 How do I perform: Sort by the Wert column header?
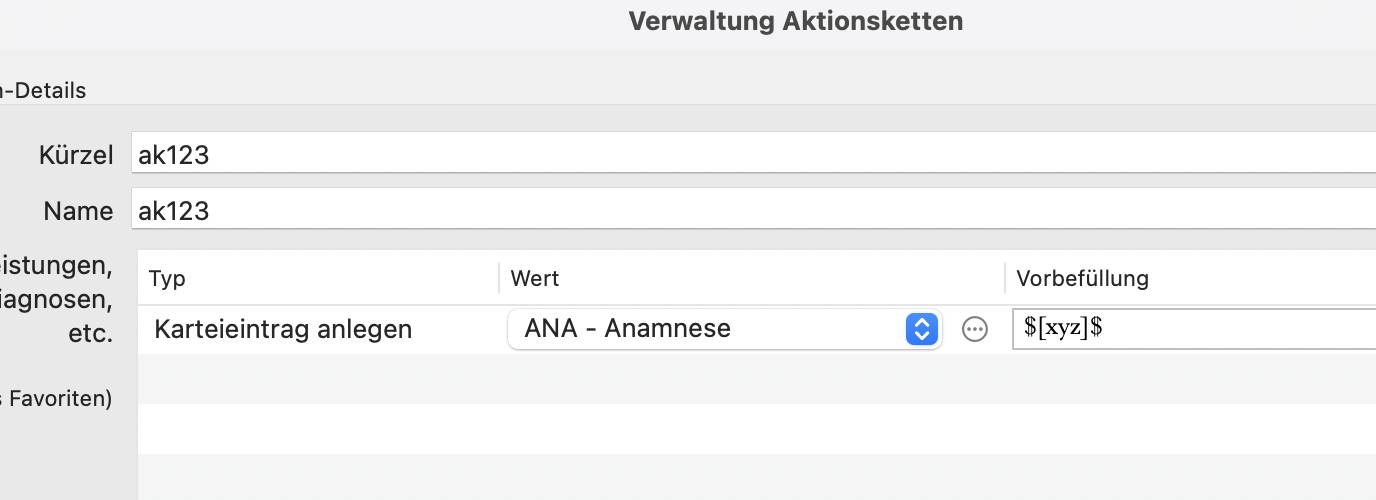point(535,278)
